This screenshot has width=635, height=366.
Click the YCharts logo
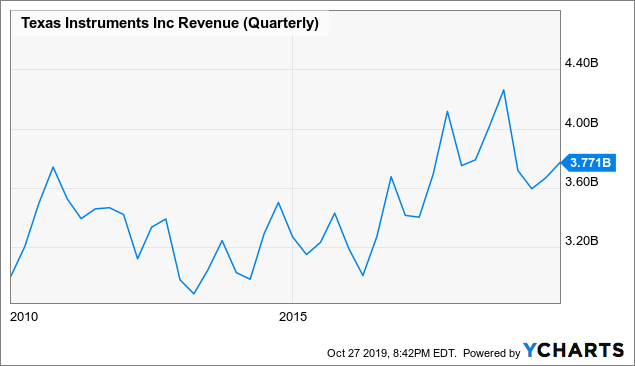573,350
